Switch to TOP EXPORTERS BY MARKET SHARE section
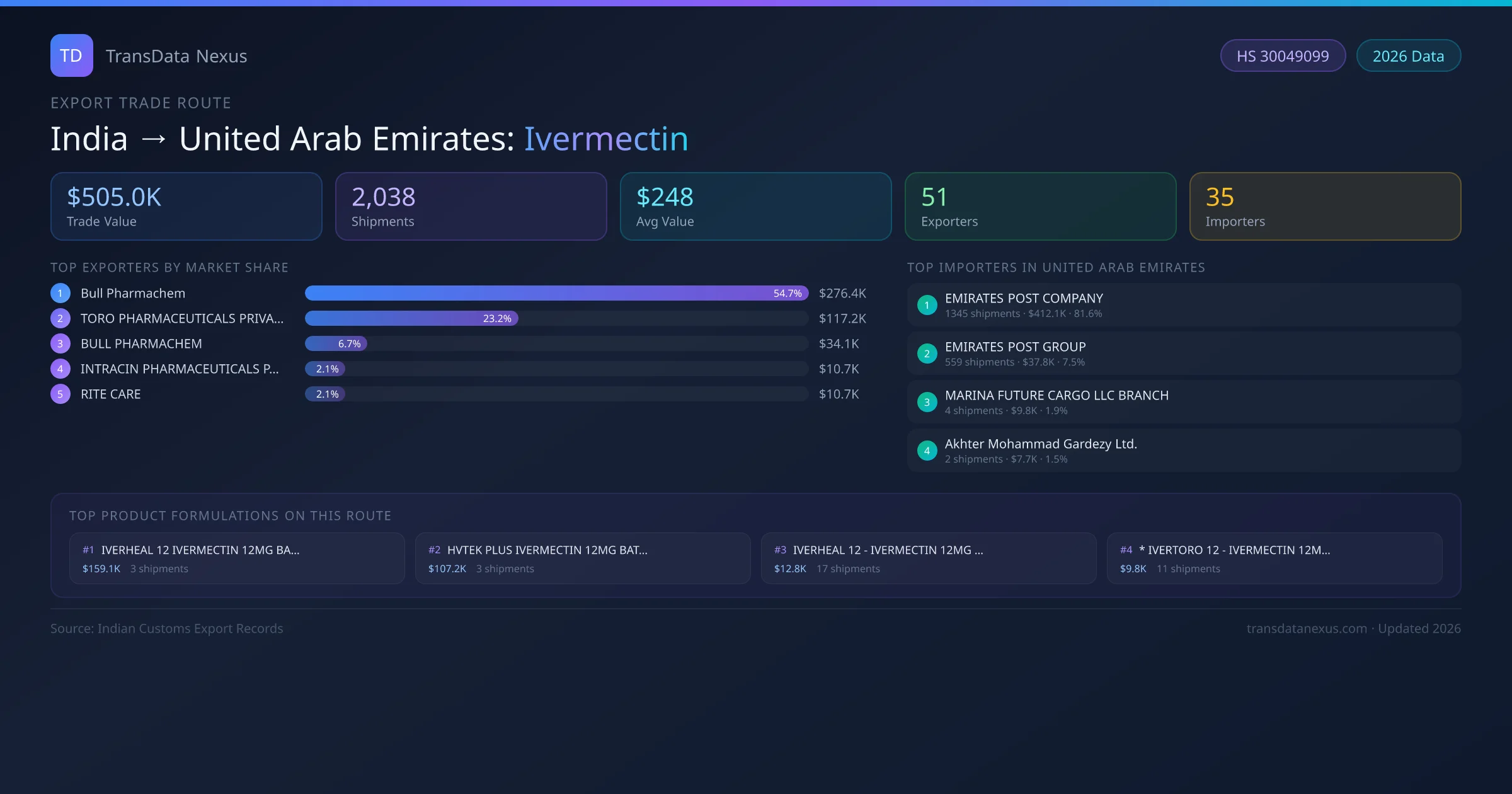This screenshot has width=1512, height=794. click(169, 267)
